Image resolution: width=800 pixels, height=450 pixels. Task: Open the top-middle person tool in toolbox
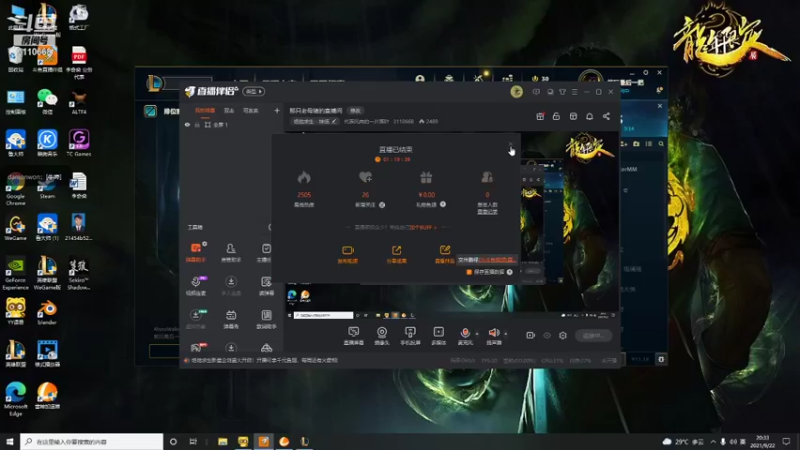(231, 248)
